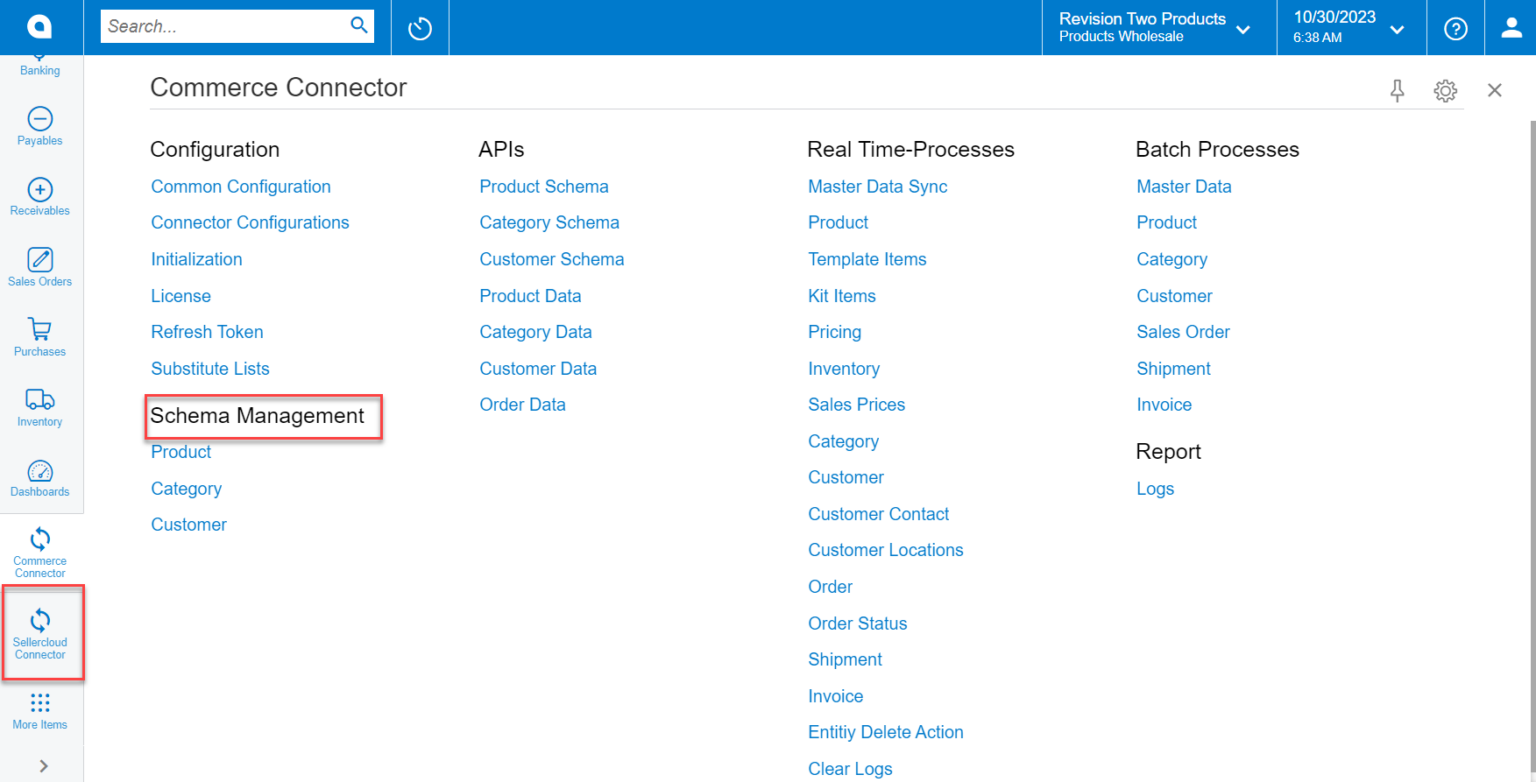Open Revision Two Products company dropdown
Image resolution: width=1536 pixels, height=782 pixels.
tap(1155, 27)
